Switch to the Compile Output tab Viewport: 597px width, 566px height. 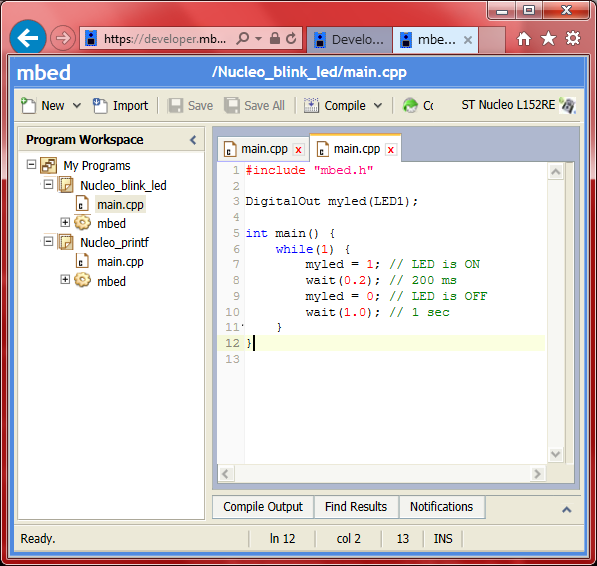point(263,507)
